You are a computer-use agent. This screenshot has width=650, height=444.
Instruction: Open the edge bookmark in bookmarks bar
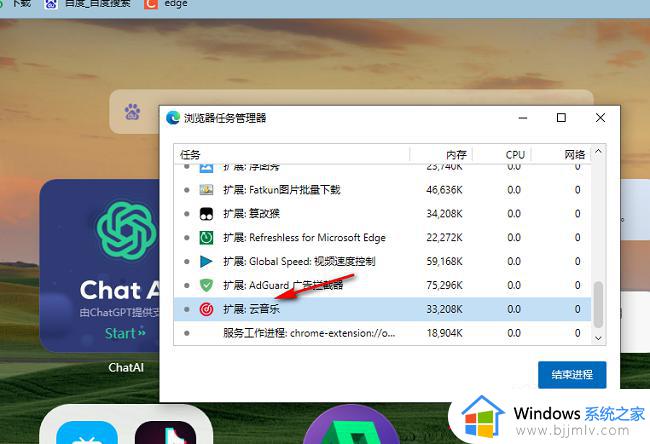click(176, 4)
